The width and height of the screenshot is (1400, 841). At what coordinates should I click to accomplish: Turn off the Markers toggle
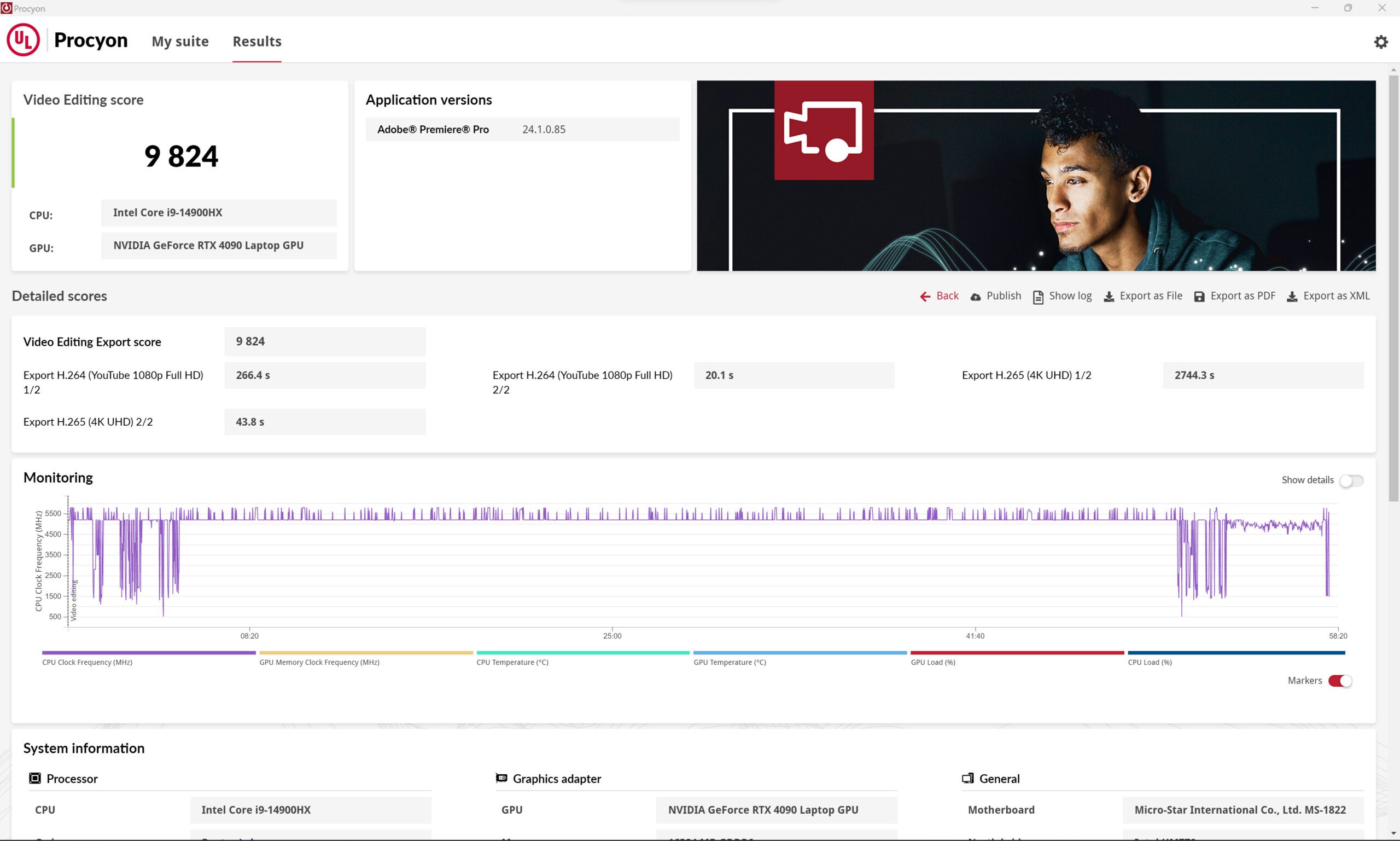1340,681
